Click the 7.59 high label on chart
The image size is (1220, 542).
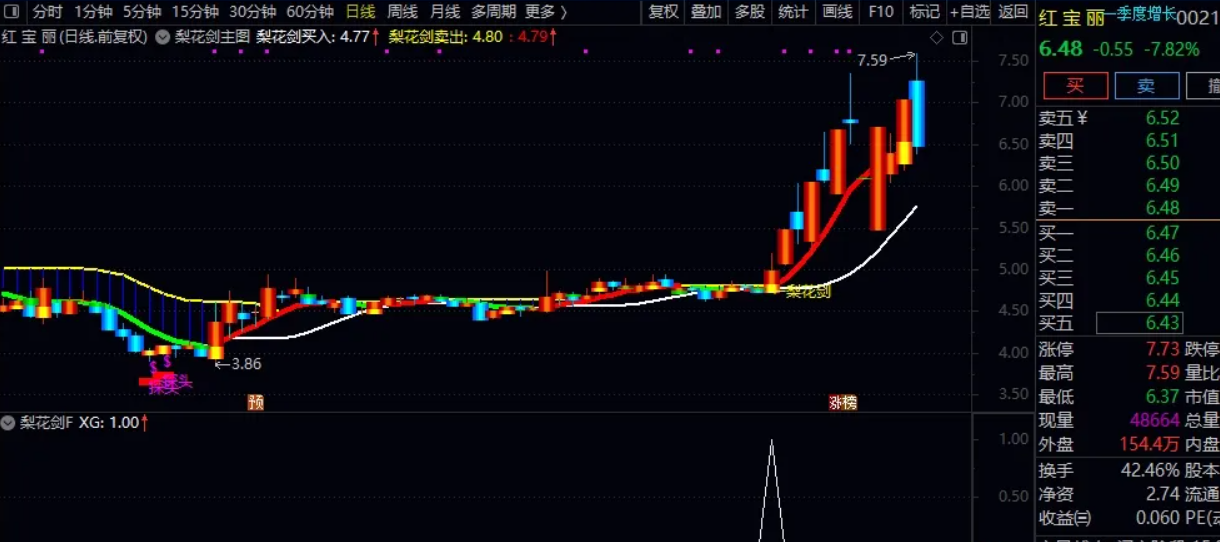coord(872,60)
